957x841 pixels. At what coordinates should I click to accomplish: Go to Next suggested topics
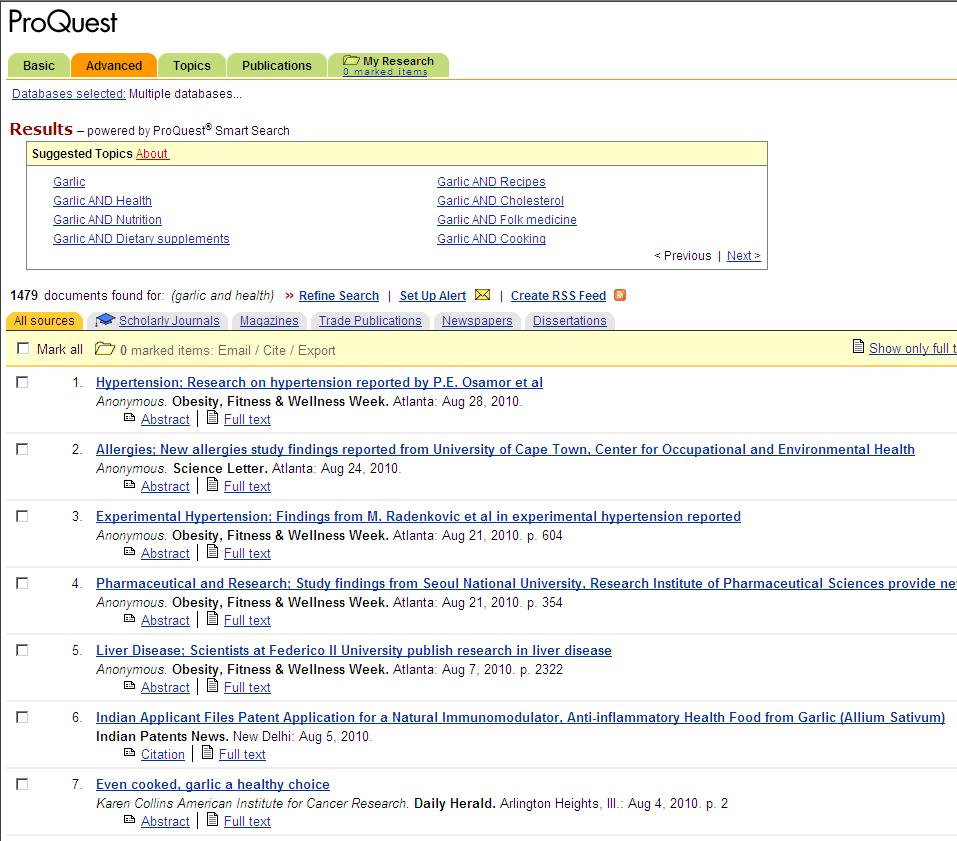(x=743, y=256)
